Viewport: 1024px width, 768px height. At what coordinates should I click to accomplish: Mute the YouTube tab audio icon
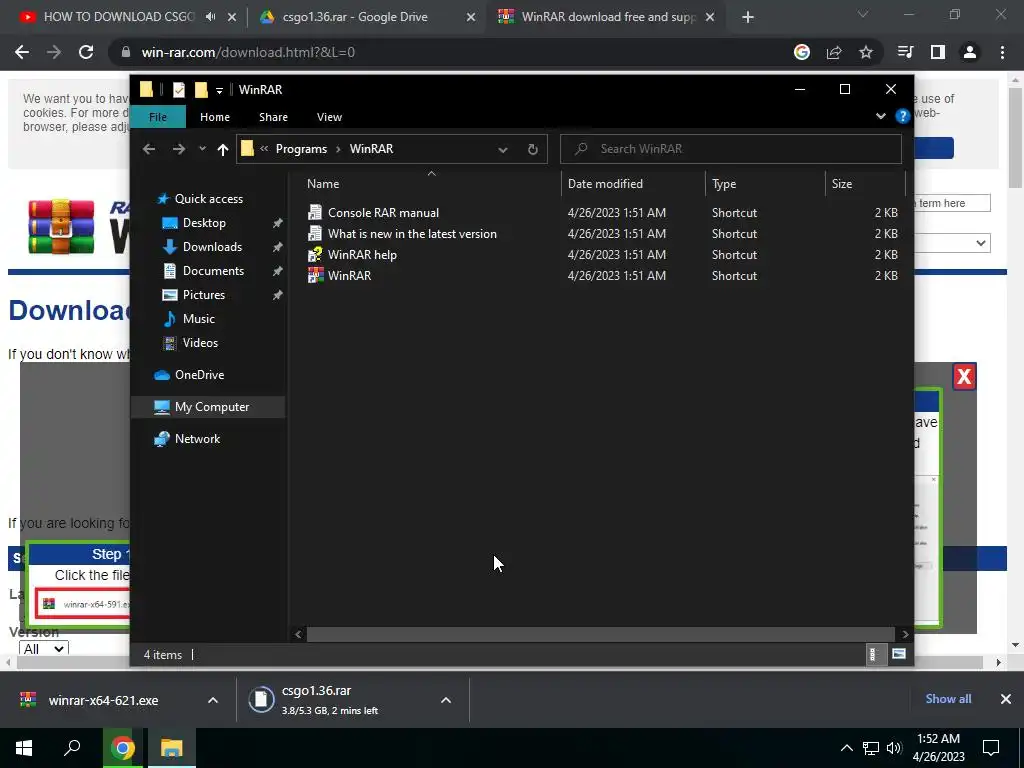(x=210, y=17)
